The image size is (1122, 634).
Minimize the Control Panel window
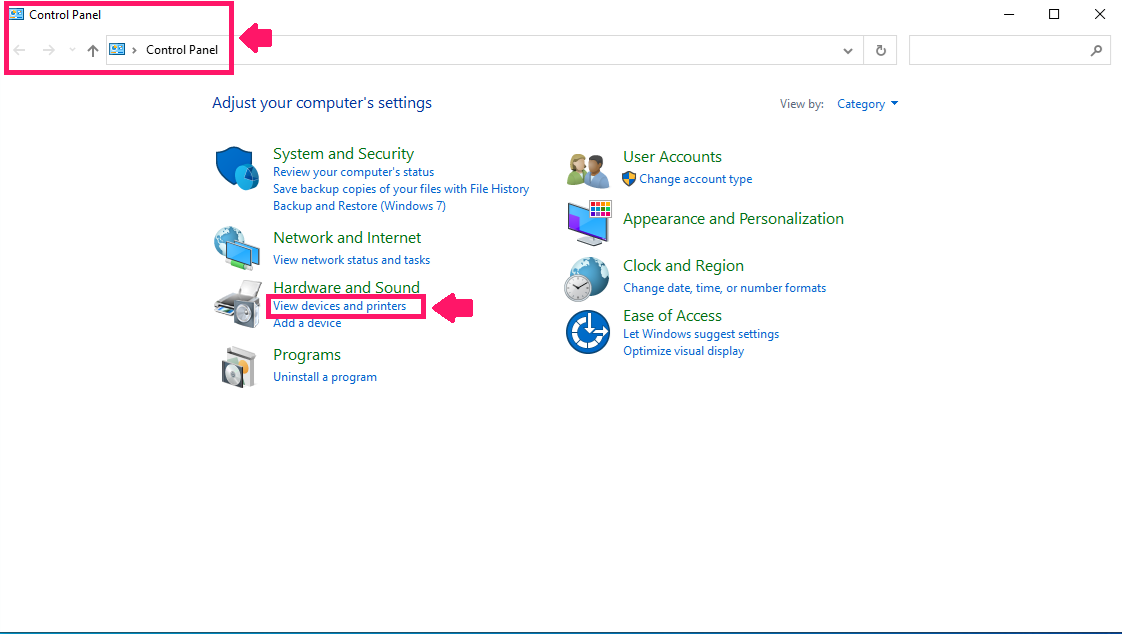[1009, 14]
